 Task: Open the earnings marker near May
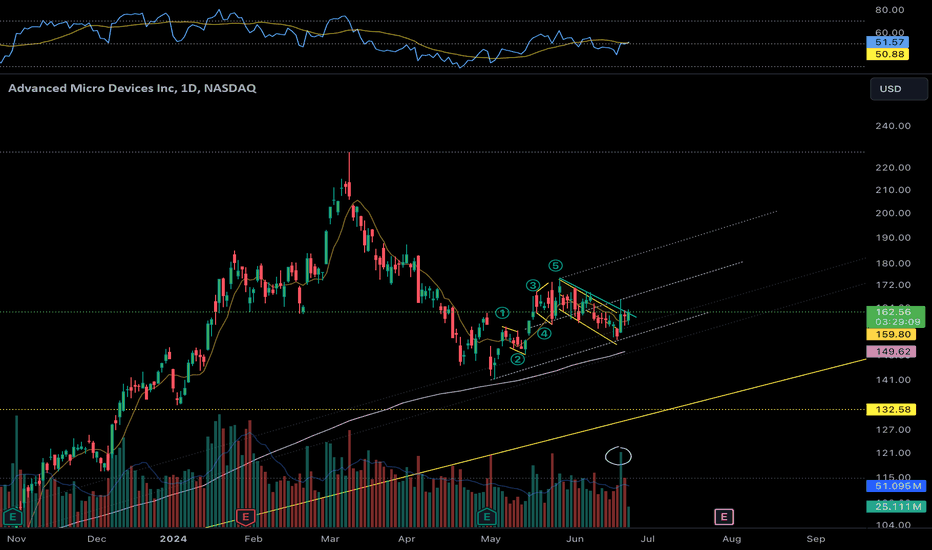[x=487, y=517]
